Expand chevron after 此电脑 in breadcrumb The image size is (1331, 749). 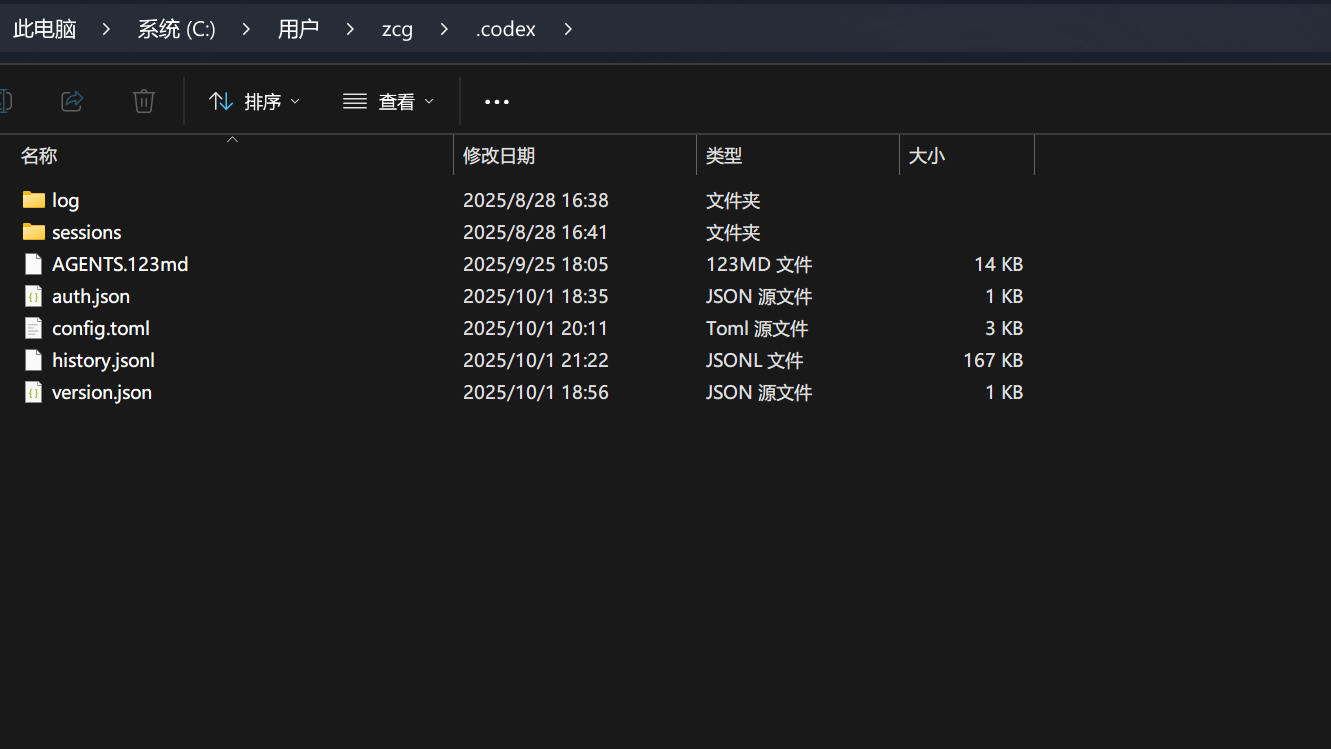(x=107, y=29)
